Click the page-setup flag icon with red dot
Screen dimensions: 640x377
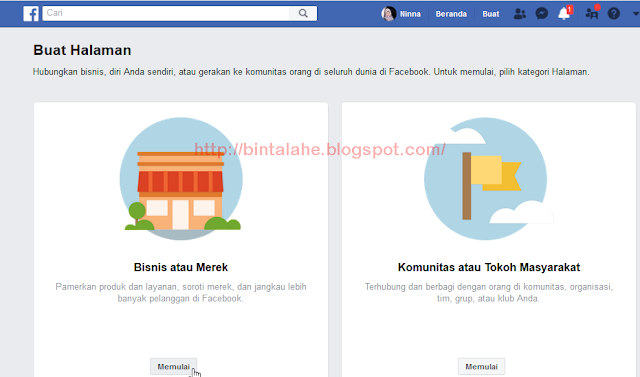click(592, 13)
